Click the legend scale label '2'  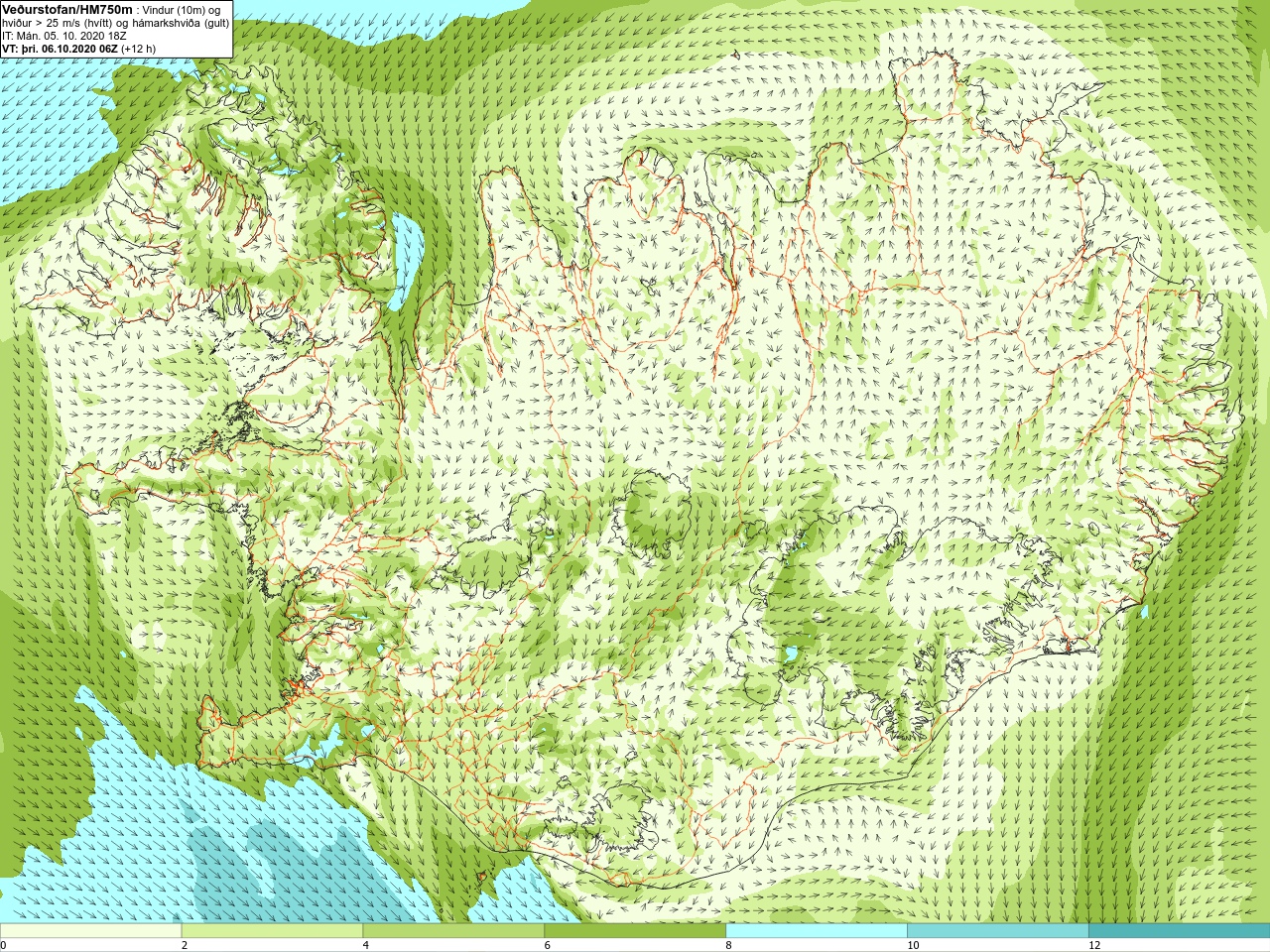(x=185, y=945)
